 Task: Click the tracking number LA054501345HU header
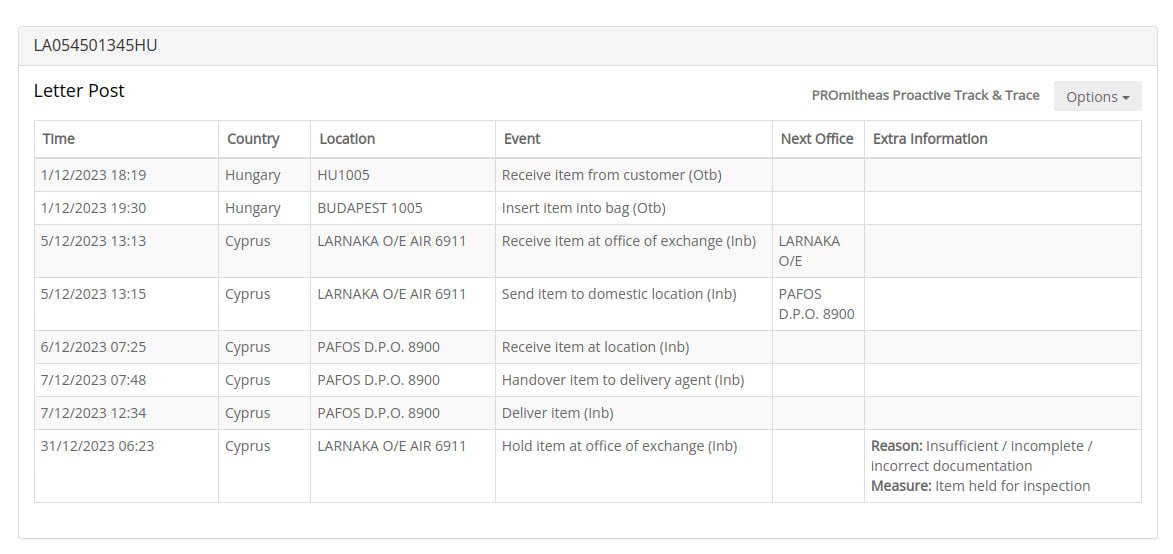(x=96, y=45)
